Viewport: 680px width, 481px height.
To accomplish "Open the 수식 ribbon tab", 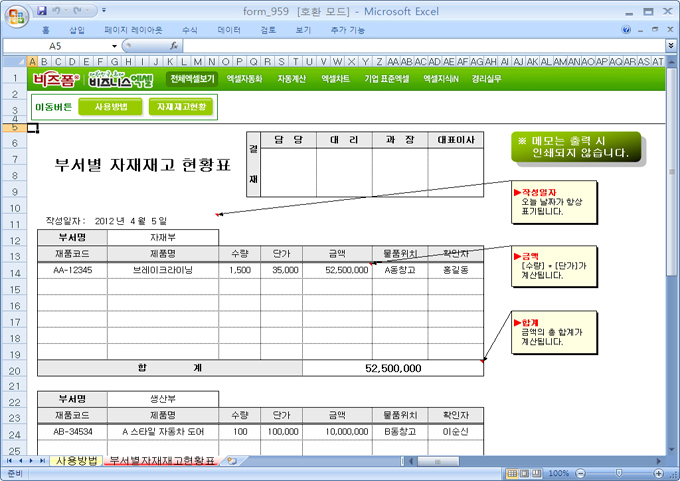I will [x=190, y=30].
